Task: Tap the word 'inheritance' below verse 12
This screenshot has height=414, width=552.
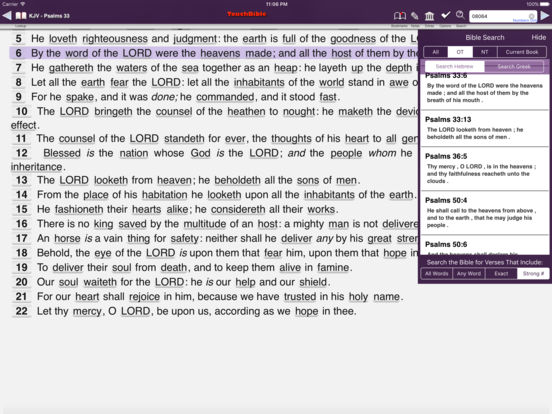Action: coord(36,167)
